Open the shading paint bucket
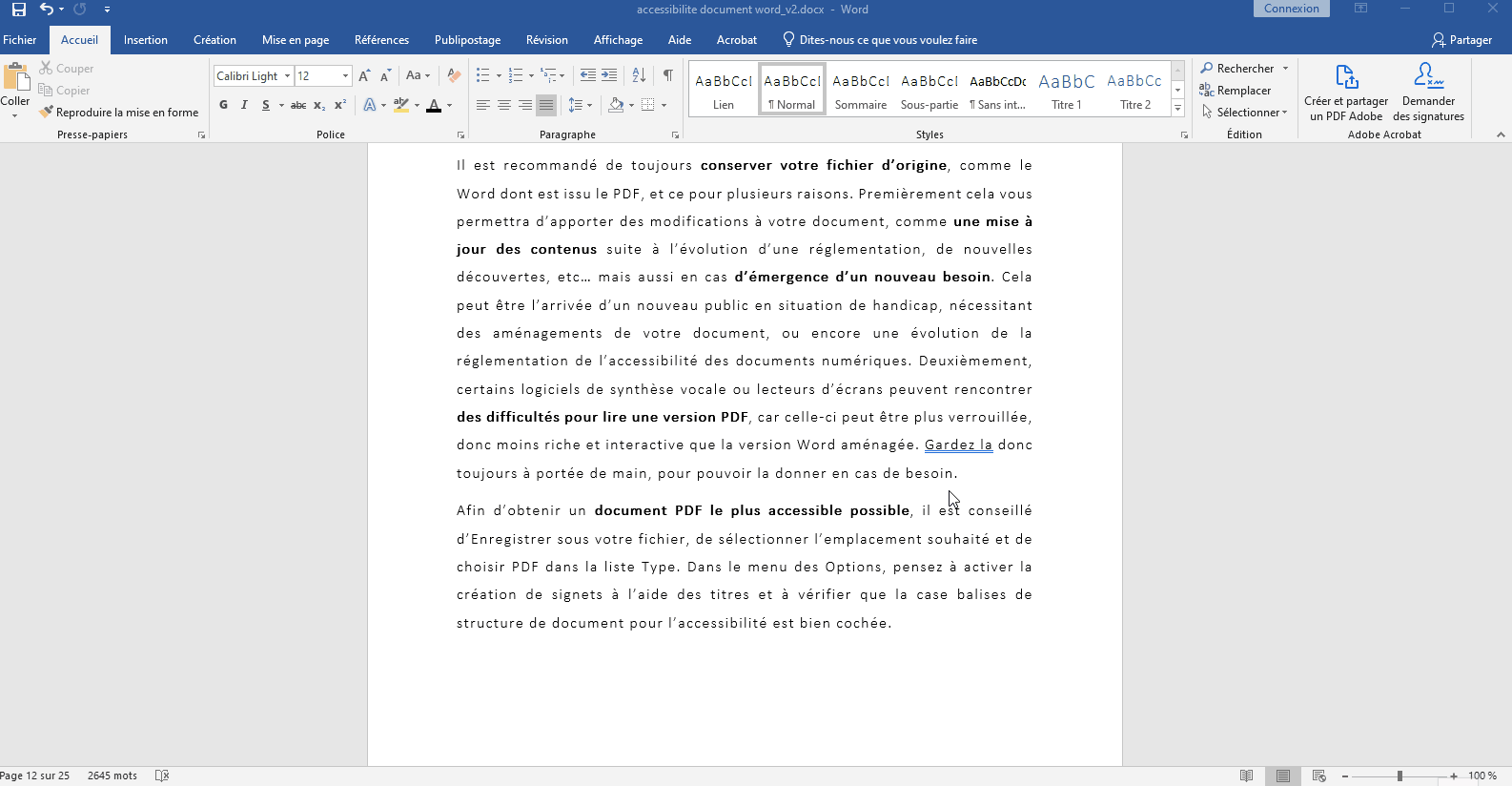Screen dimensions: 1512x786 click(616, 105)
